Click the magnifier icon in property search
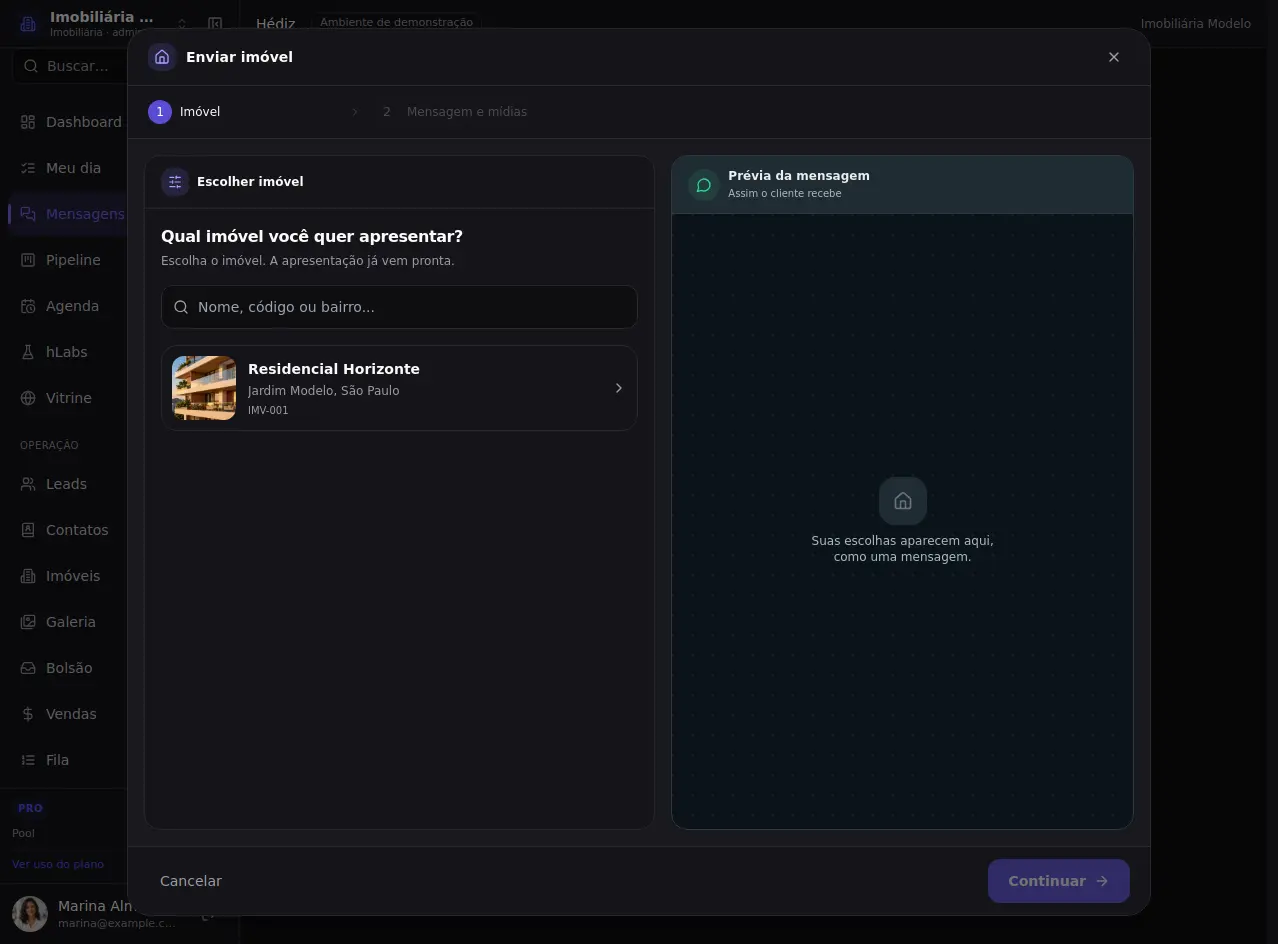The height and width of the screenshot is (944, 1278). click(181, 307)
